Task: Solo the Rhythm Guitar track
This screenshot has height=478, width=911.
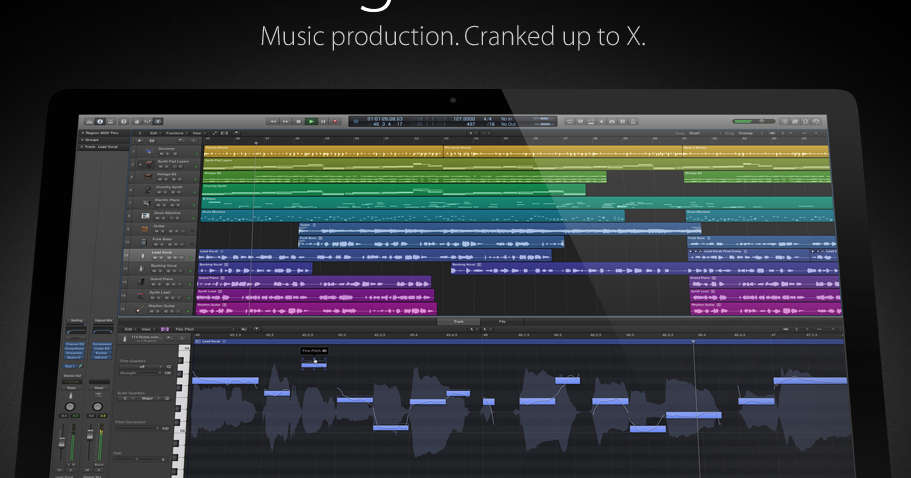Action: coord(157,311)
